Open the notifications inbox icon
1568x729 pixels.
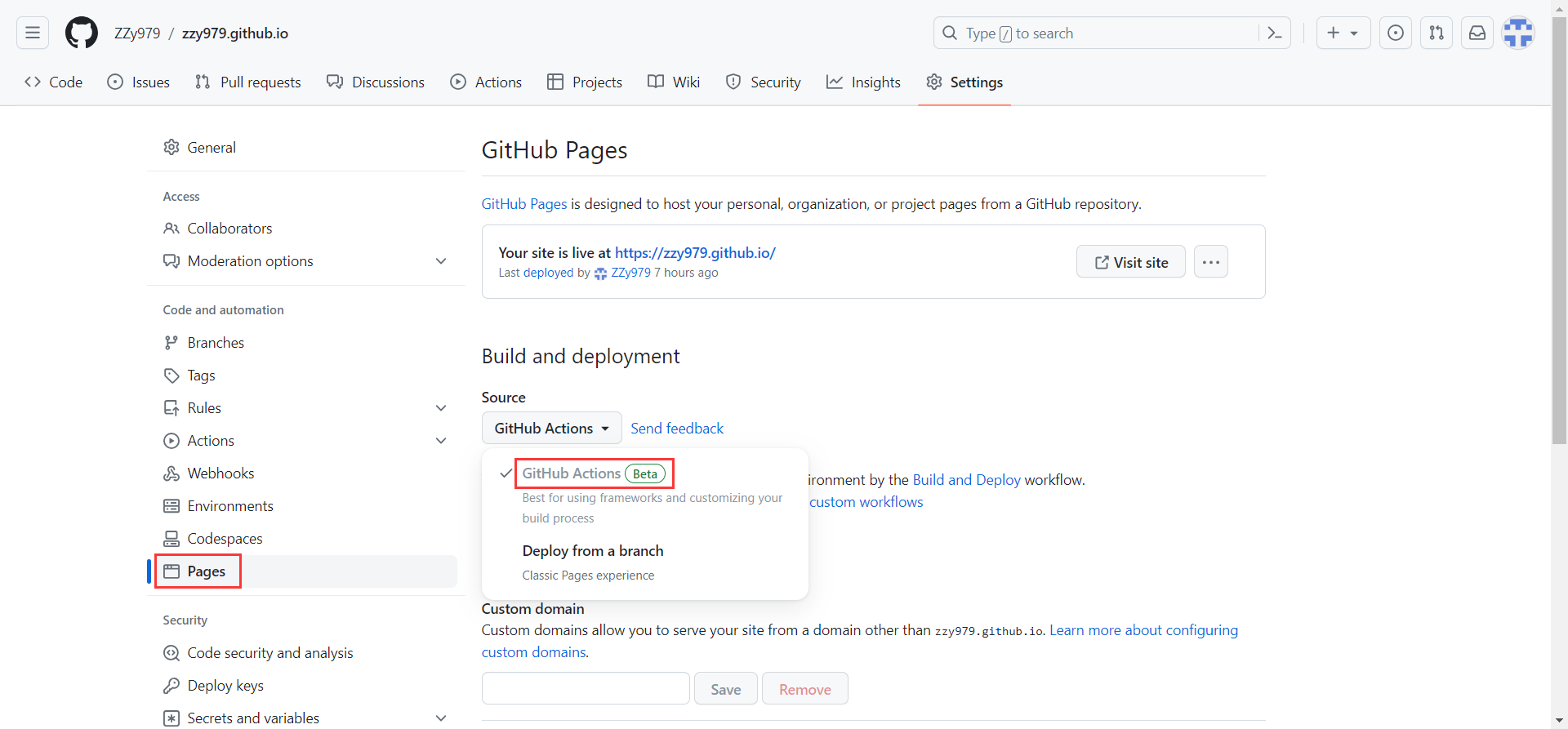[x=1477, y=33]
